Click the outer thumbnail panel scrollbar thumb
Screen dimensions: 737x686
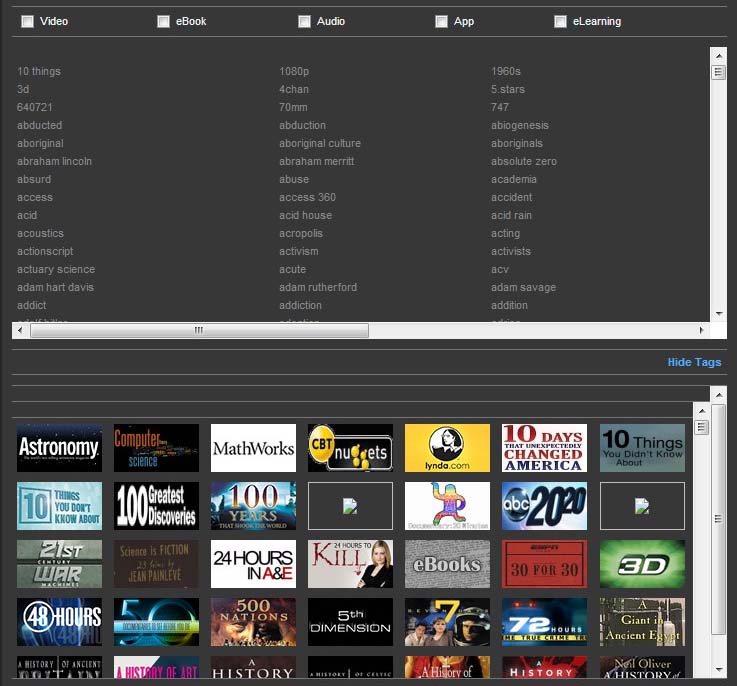point(718,519)
